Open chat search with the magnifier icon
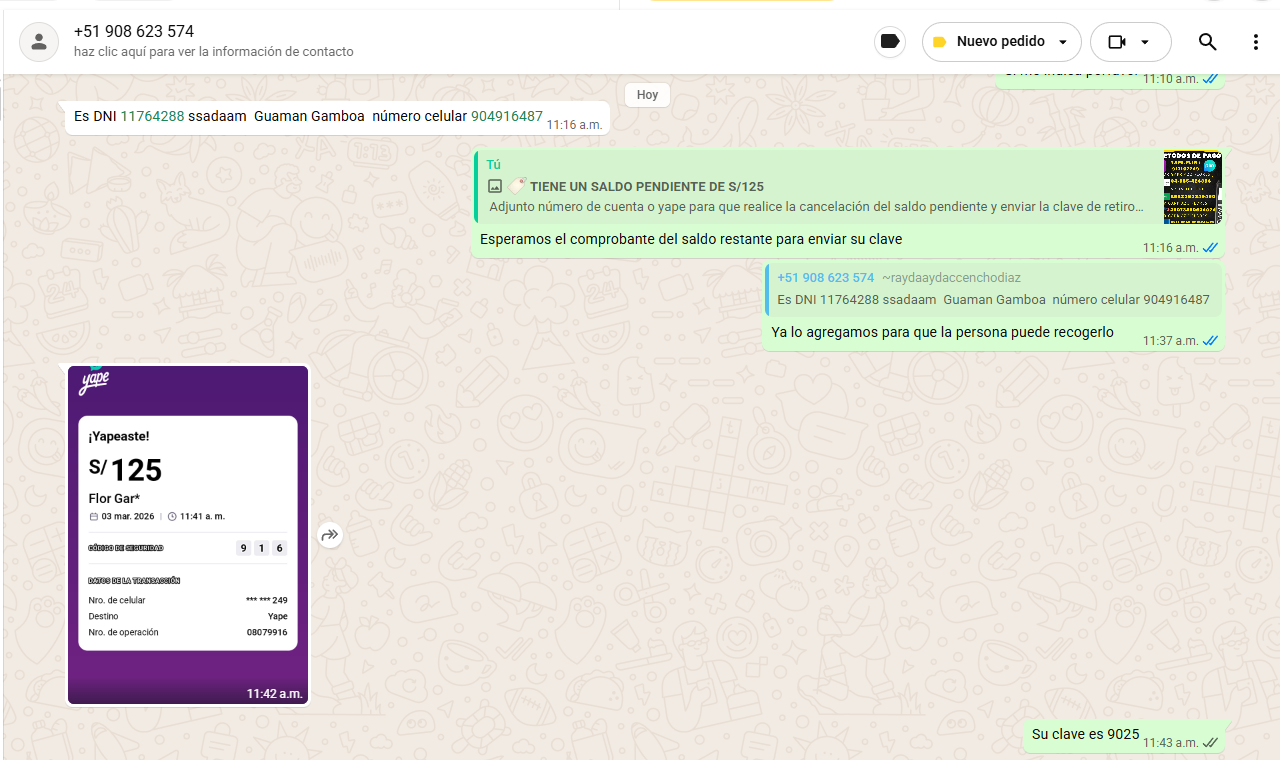1280x760 pixels. (1207, 42)
